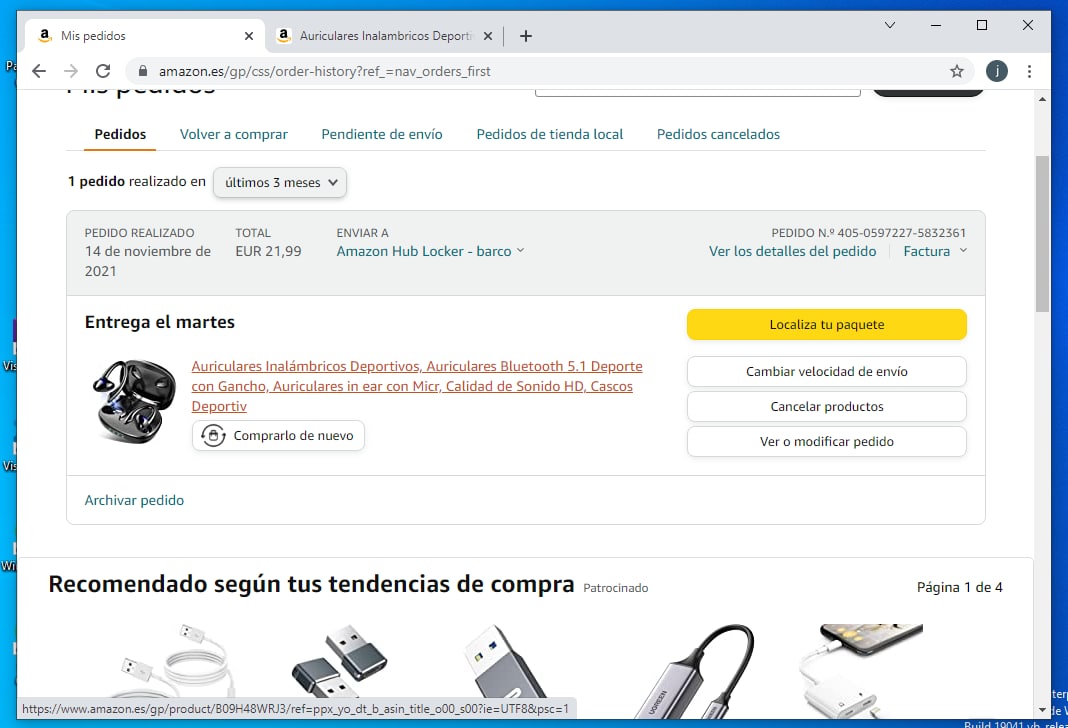The height and width of the screenshot is (728, 1068).
Task: Open the Pedidos tab
Action: click(120, 134)
